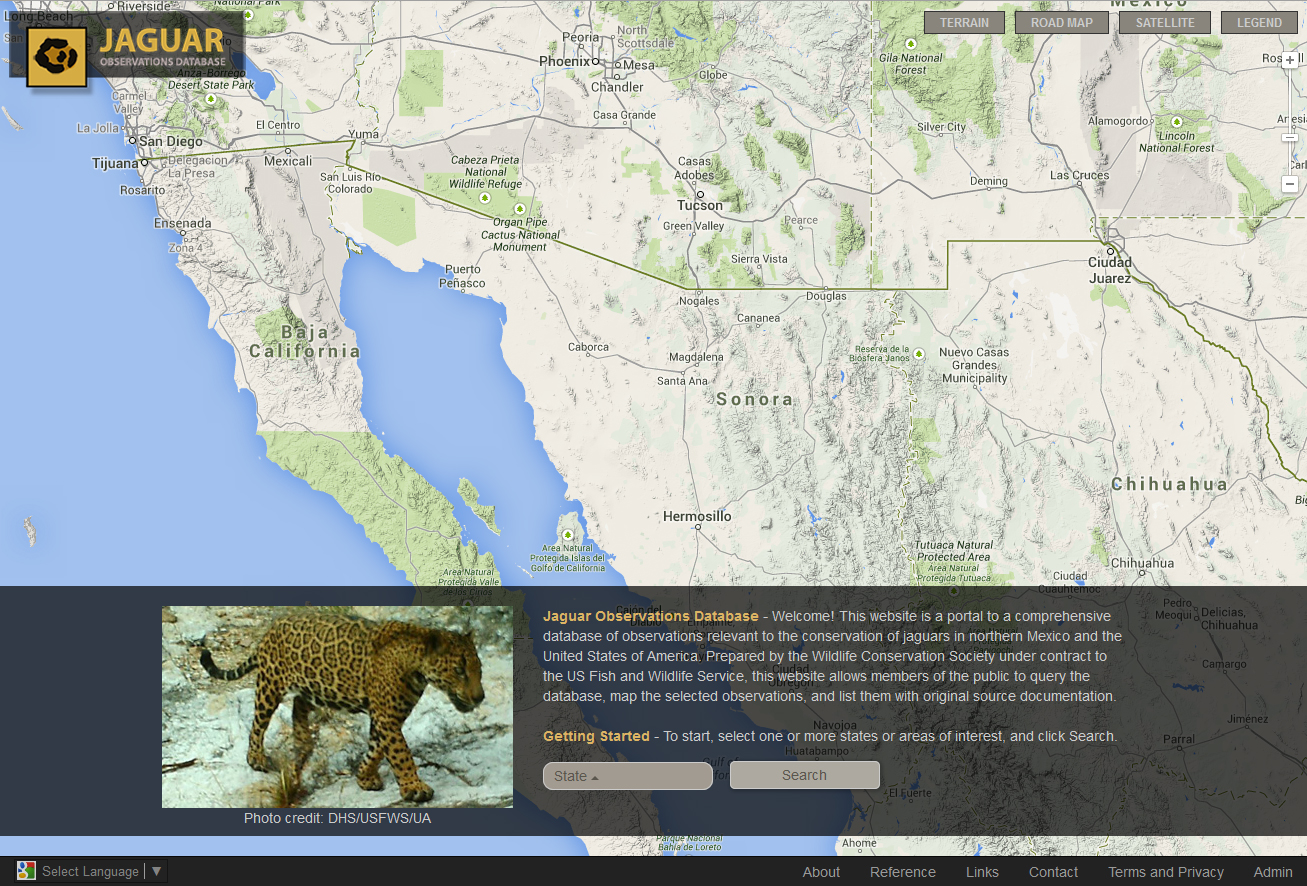Switch map to Terrain view
This screenshot has width=1307, height=886.
point(964,22)
